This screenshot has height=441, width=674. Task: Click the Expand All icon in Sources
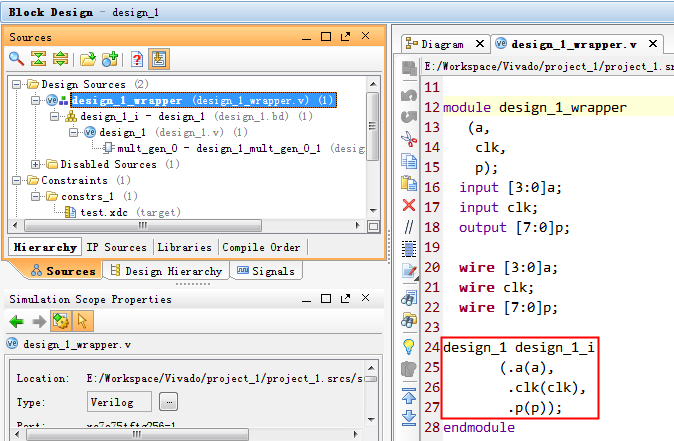pyautogui.click(x=60, y=59)
